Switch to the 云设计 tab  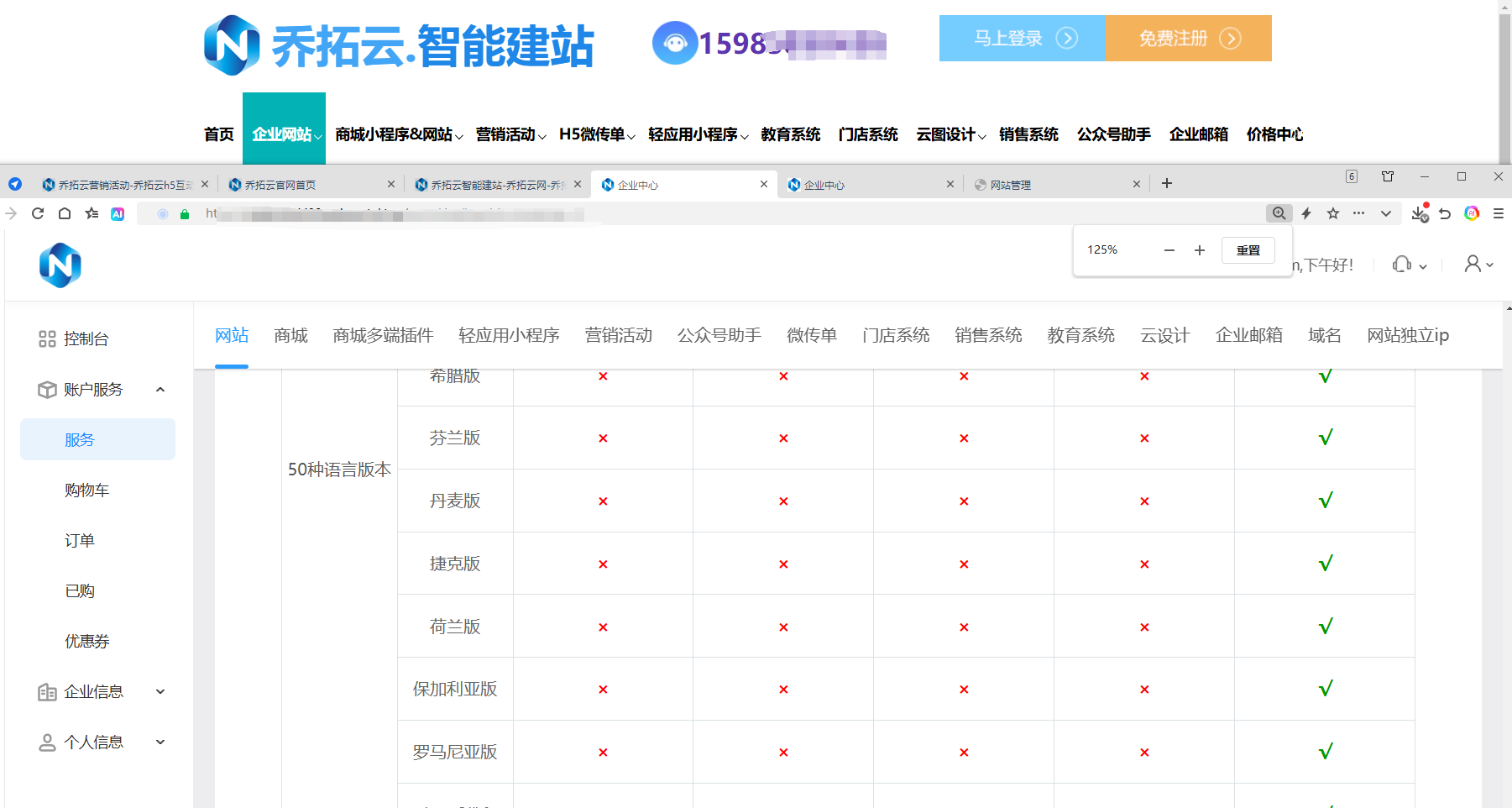tap(1164, 335)
